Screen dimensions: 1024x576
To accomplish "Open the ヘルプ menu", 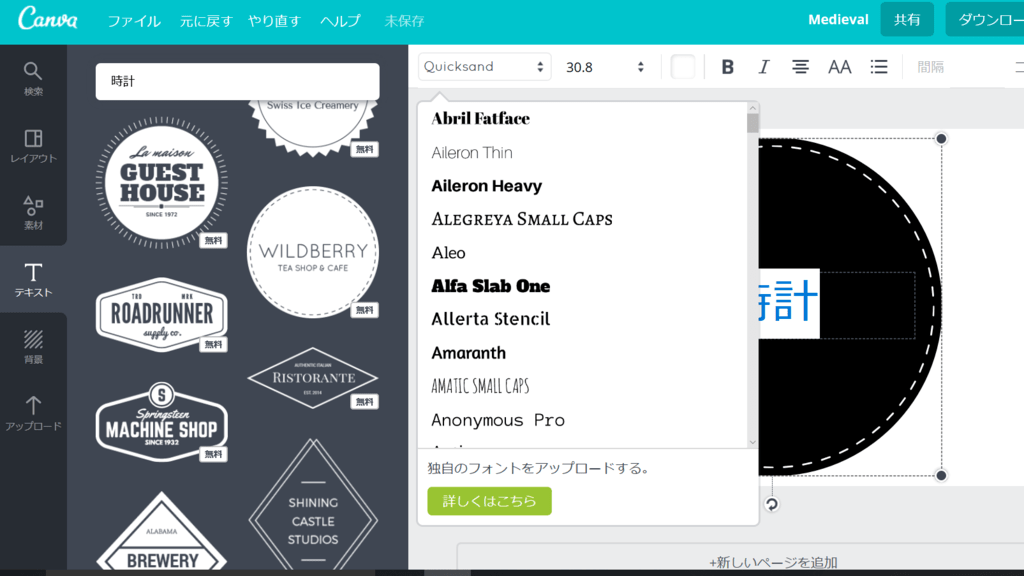I will pos(340,21).
